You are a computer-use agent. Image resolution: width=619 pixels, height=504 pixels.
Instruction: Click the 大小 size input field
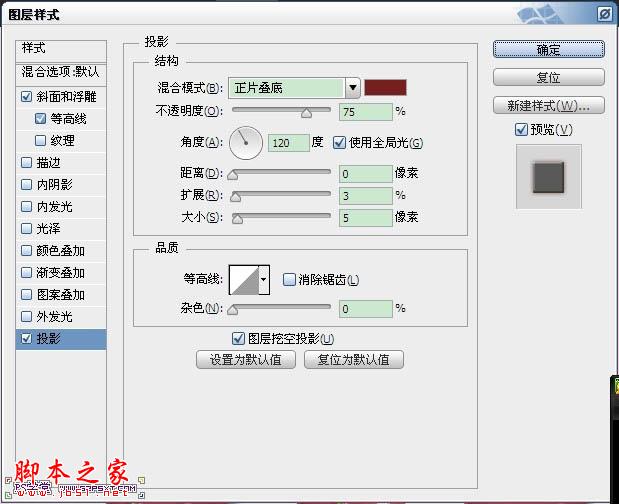coord(366,218)
